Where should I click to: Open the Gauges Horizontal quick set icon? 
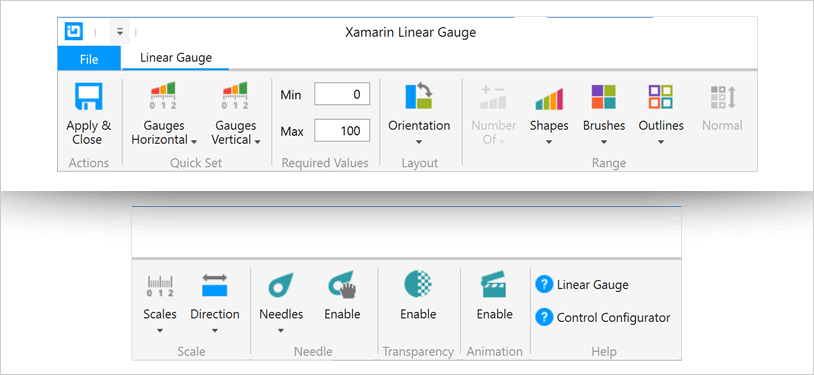click(164, 96)
